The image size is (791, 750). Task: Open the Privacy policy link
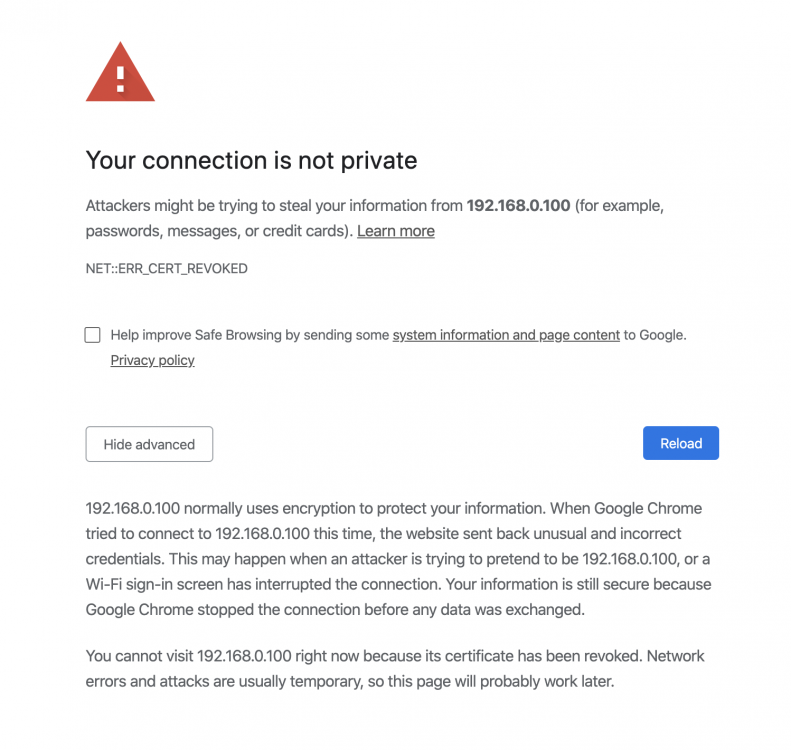point(152,360)
